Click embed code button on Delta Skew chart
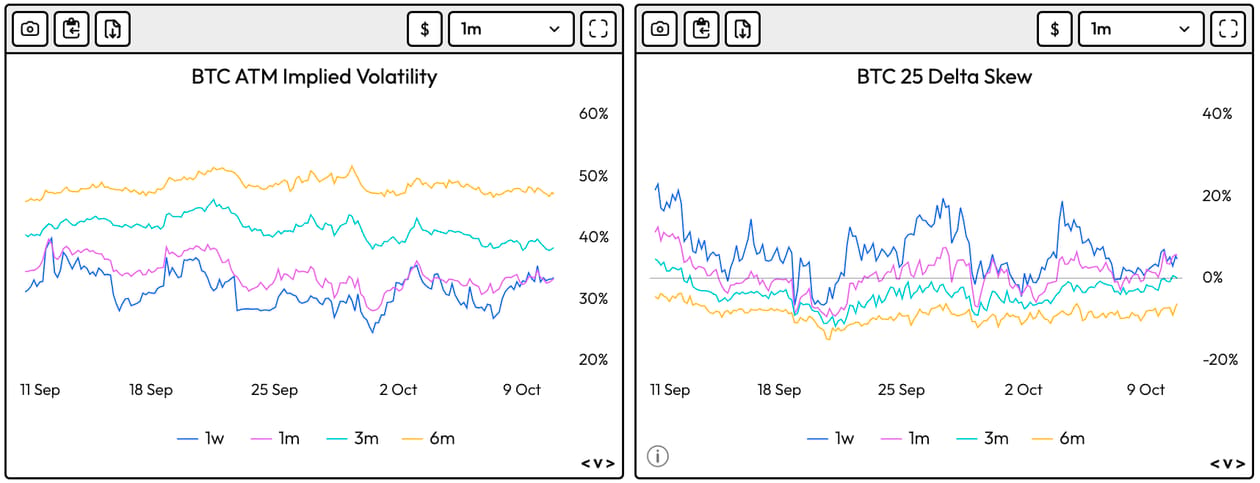The height and width of the screenshot is (483, 1260). (x=1228, y=463)
